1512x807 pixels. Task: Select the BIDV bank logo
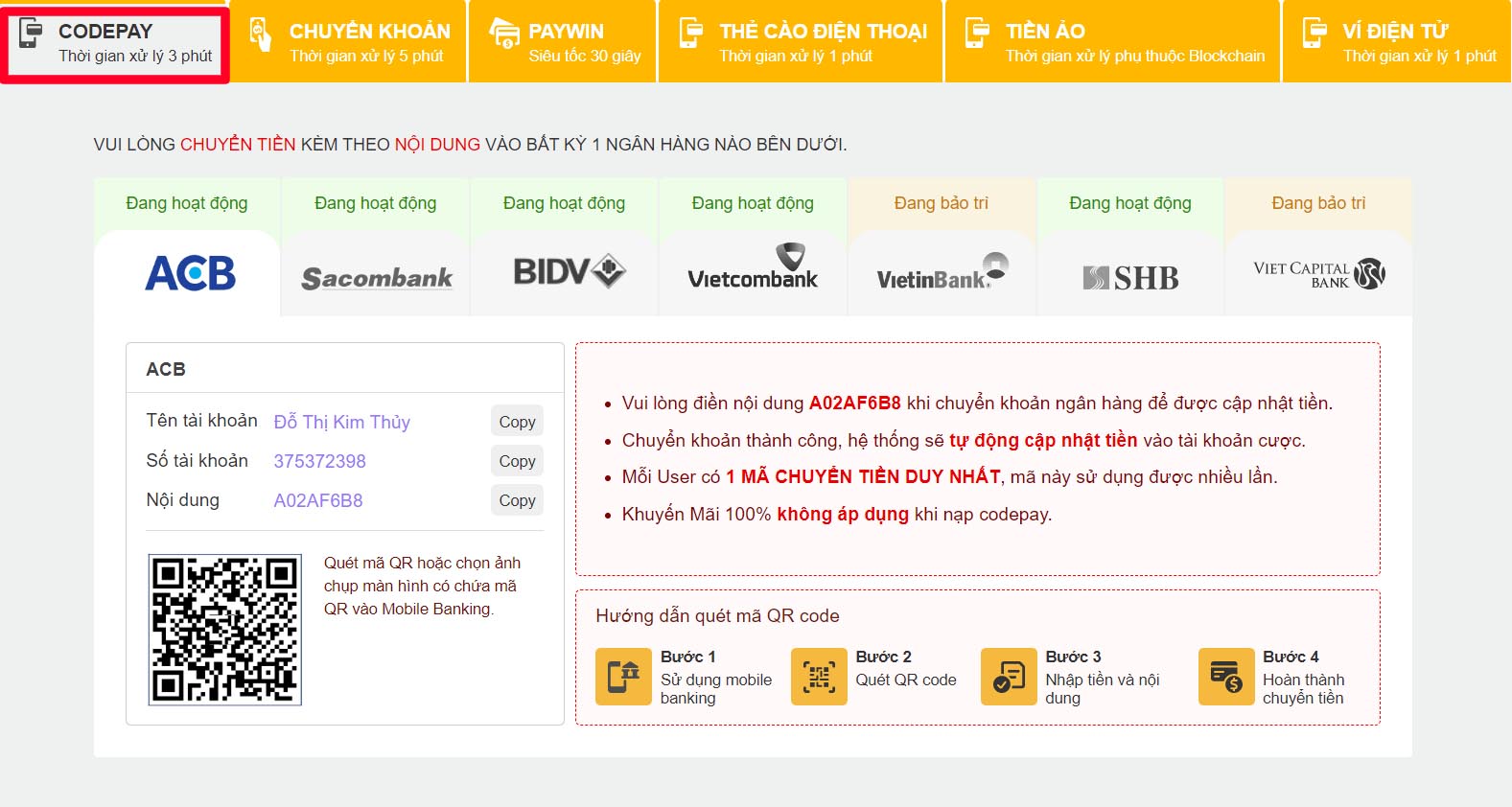tap(570, 271)
